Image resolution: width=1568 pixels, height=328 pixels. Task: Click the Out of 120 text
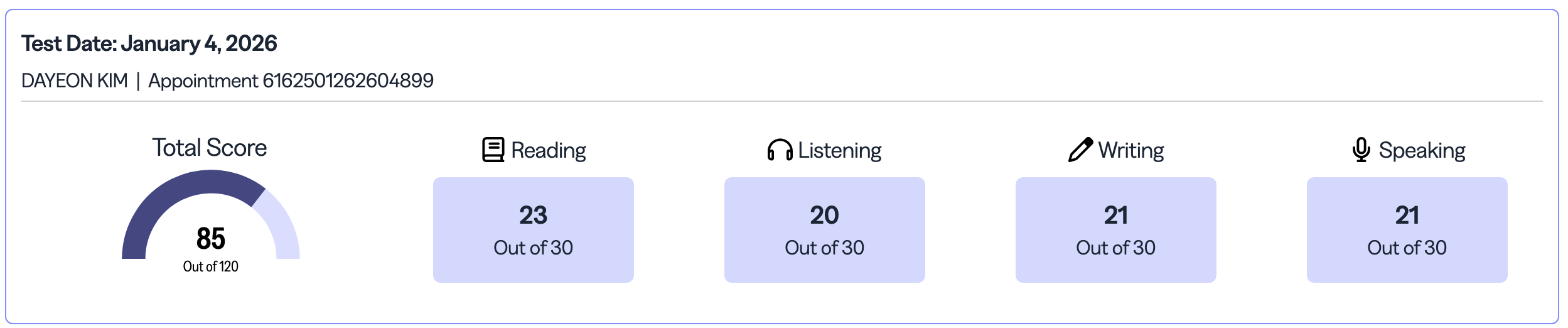(x=211, y=266)
